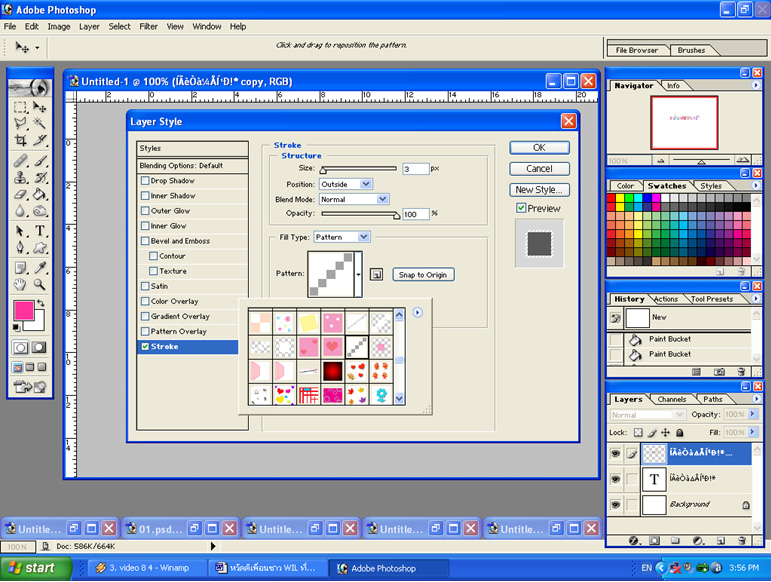Open the Position dropdown showing Outside
771x582 pixels.
346,184
